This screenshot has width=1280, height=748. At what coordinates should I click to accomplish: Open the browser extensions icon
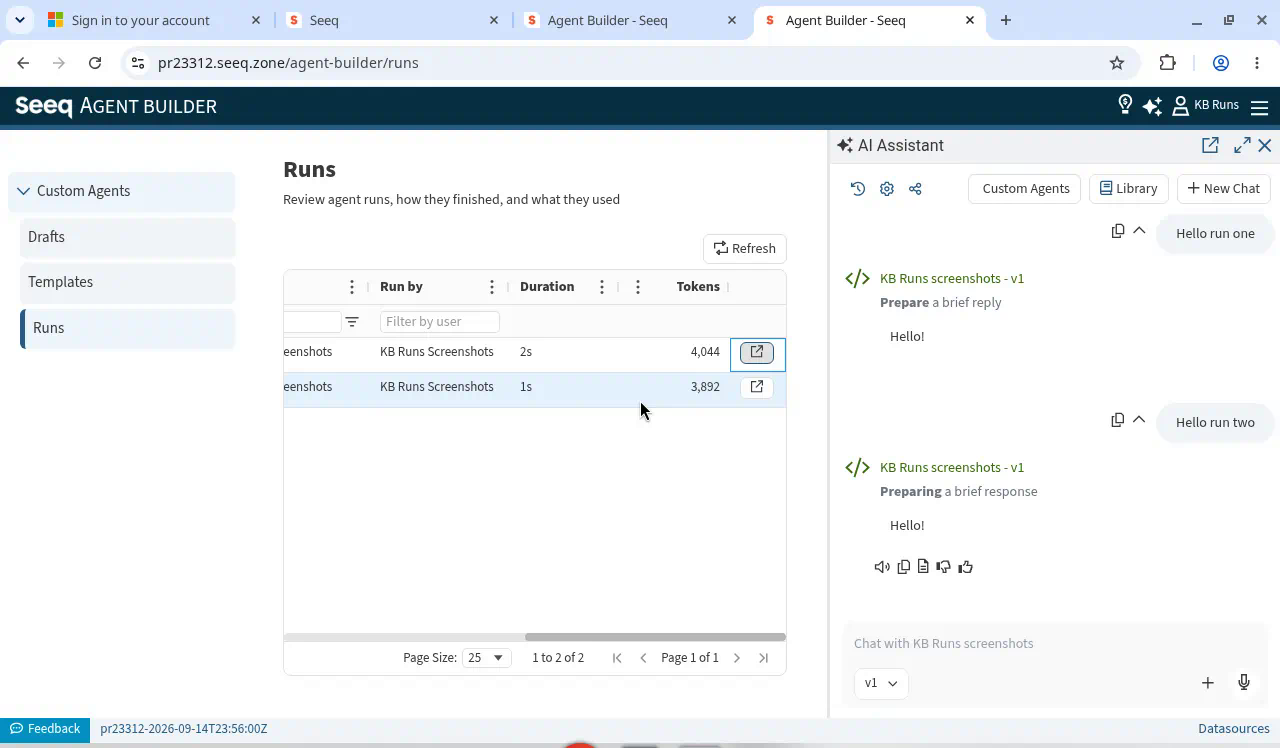click(x=1168, y=63)
